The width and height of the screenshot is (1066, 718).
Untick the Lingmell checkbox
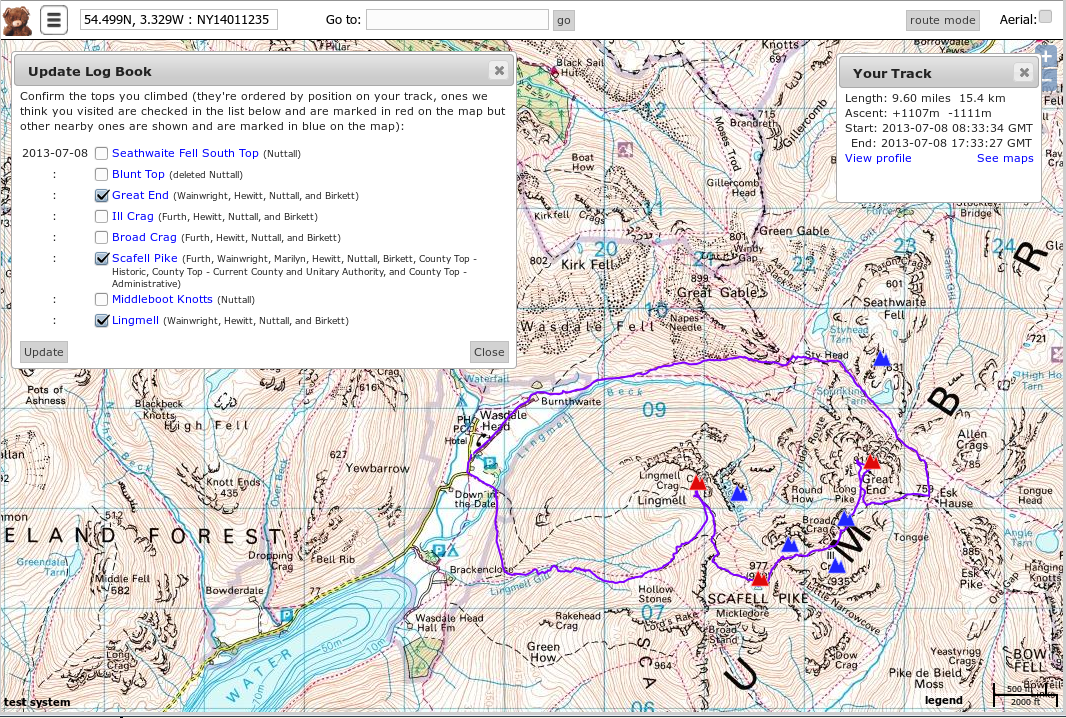pos(101,321)
